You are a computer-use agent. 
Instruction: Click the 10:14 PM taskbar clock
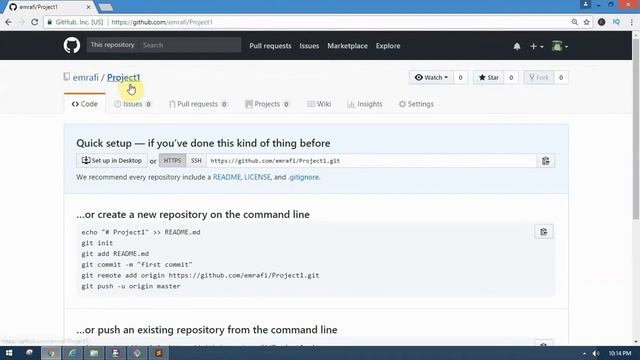point(620,353)
